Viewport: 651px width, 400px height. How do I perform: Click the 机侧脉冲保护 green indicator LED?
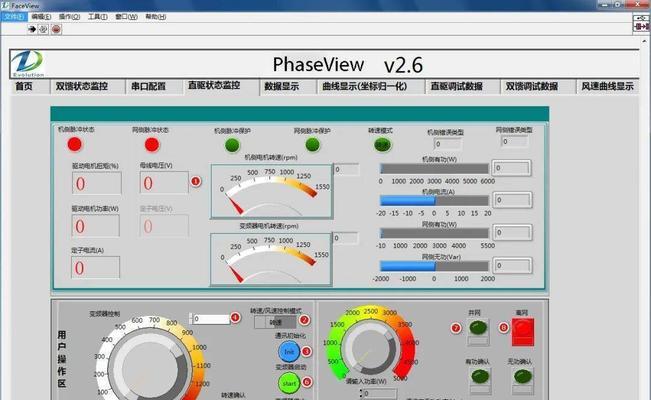(232, 145)
